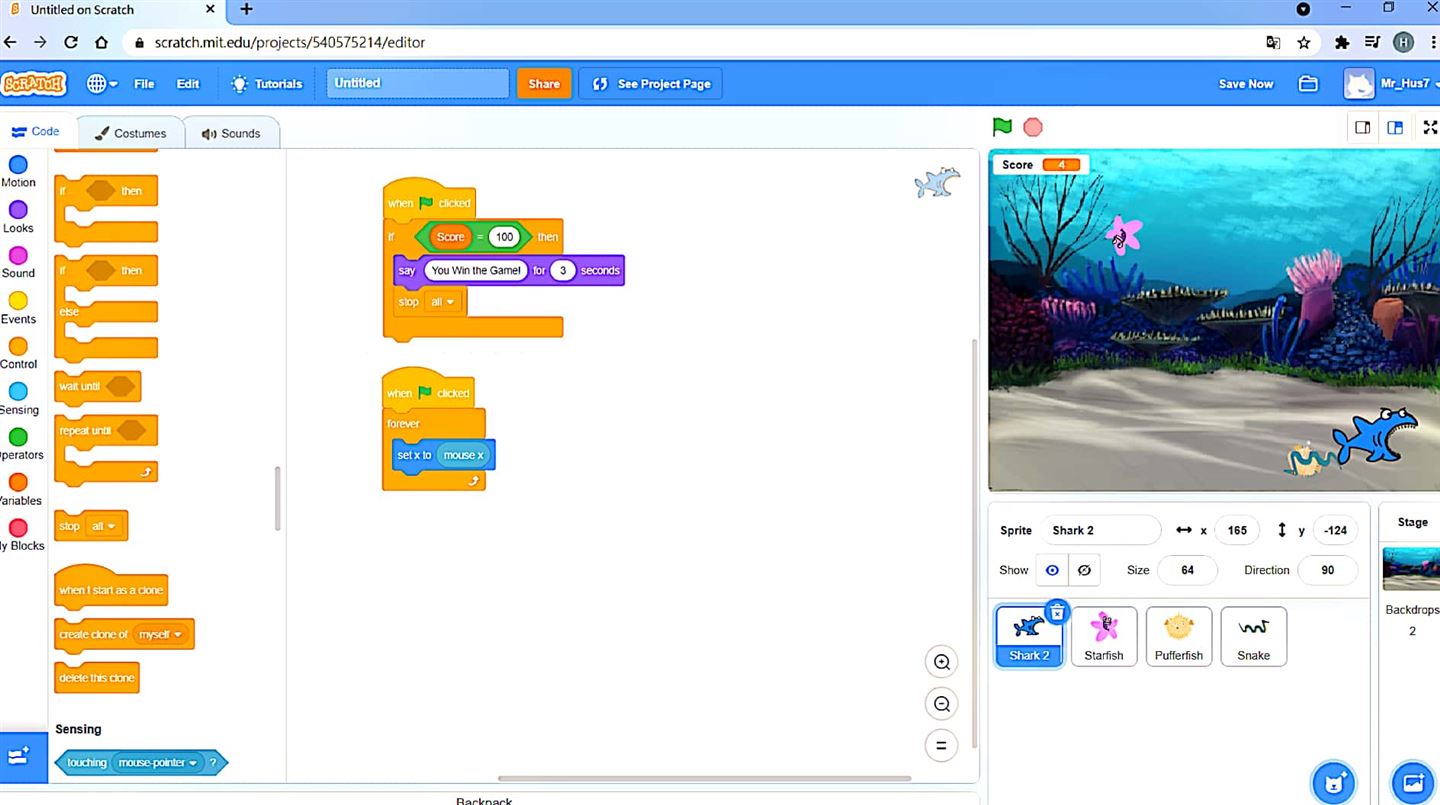Viewport: 1440px width, 805px height.
Task: Zoom in on the code workspace
Action: (941, 662)
